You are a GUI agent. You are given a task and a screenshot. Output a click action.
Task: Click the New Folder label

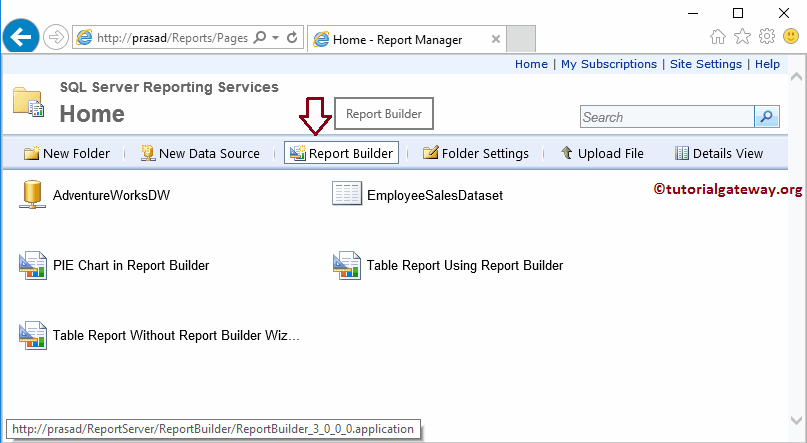(x=76, y=153)
